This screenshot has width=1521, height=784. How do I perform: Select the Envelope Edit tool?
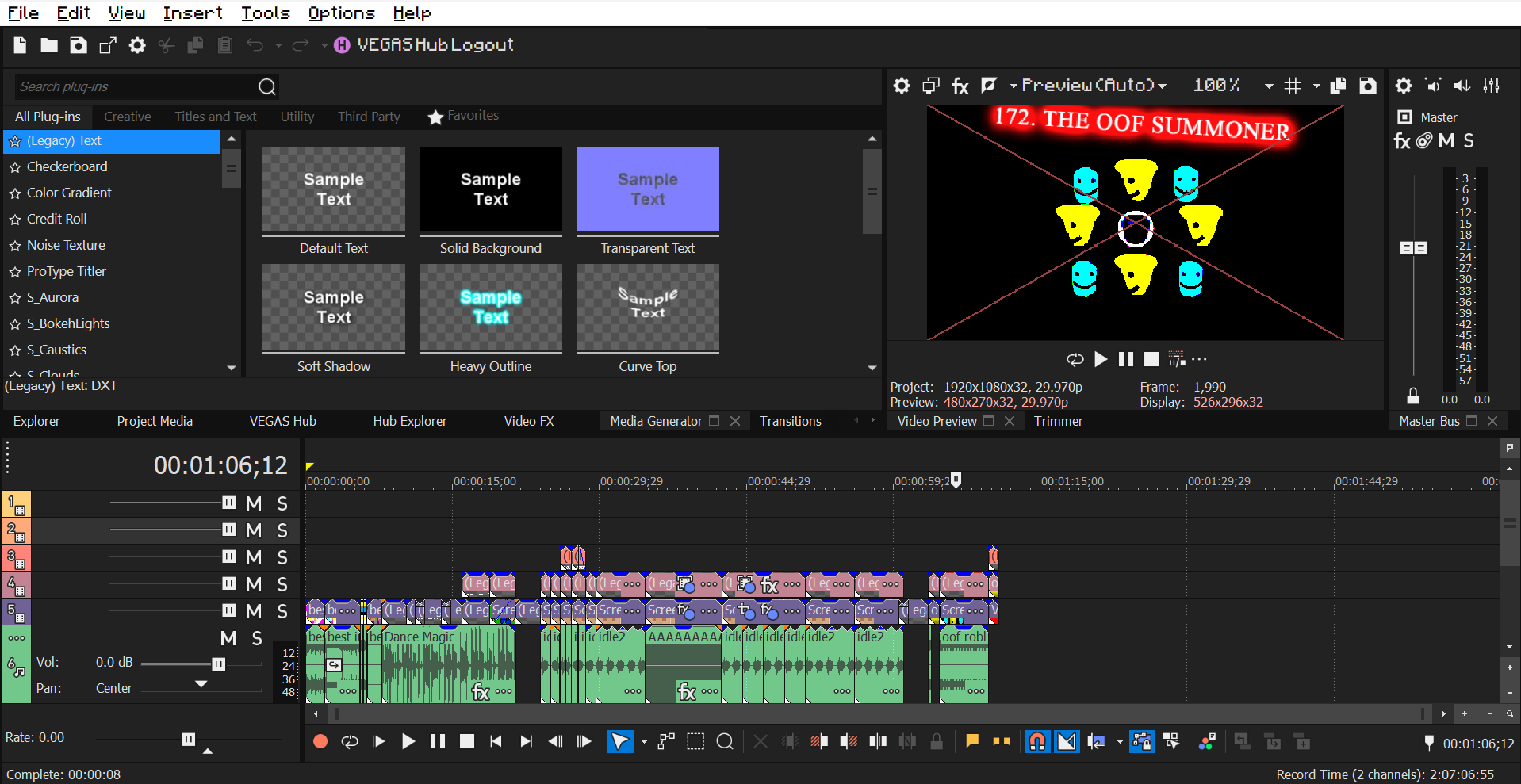[666, 742]
